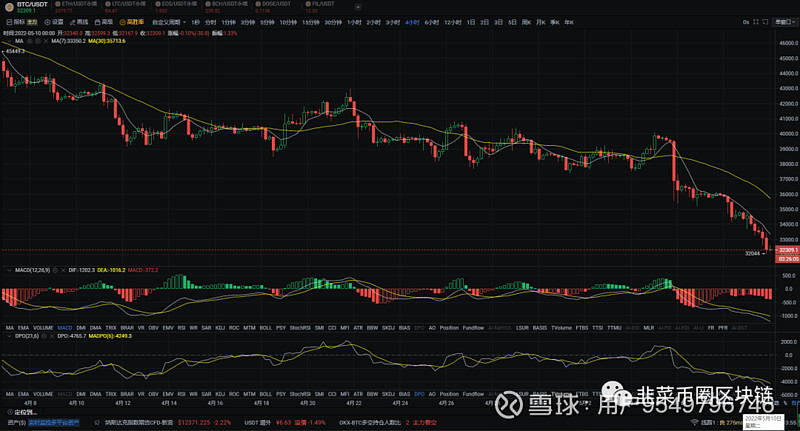The image size is (800, 431).
Task: Open the orange 高胜率 feature
Action: (132, 22)
